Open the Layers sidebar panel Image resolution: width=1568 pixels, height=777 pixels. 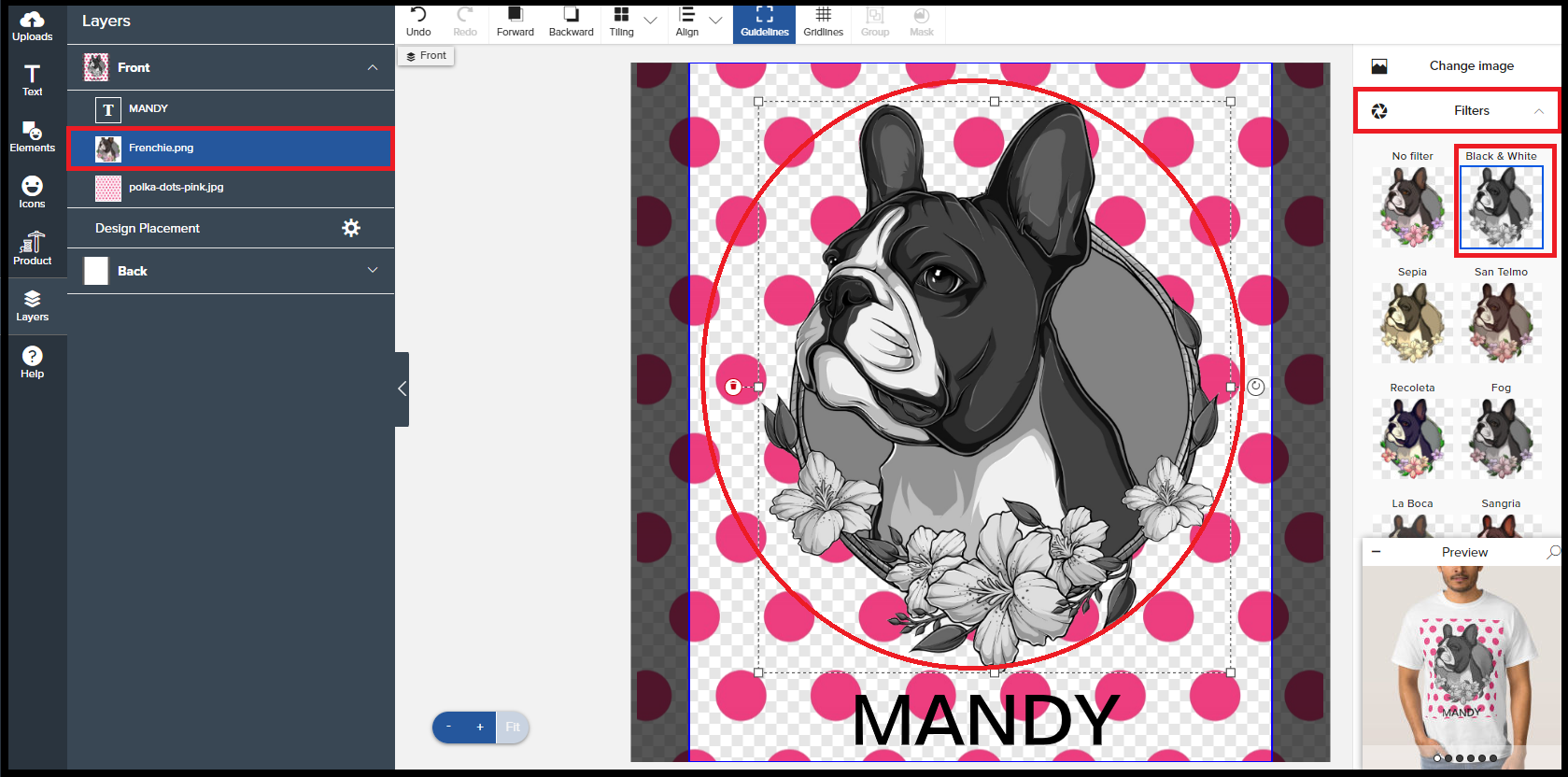point(33,305)
